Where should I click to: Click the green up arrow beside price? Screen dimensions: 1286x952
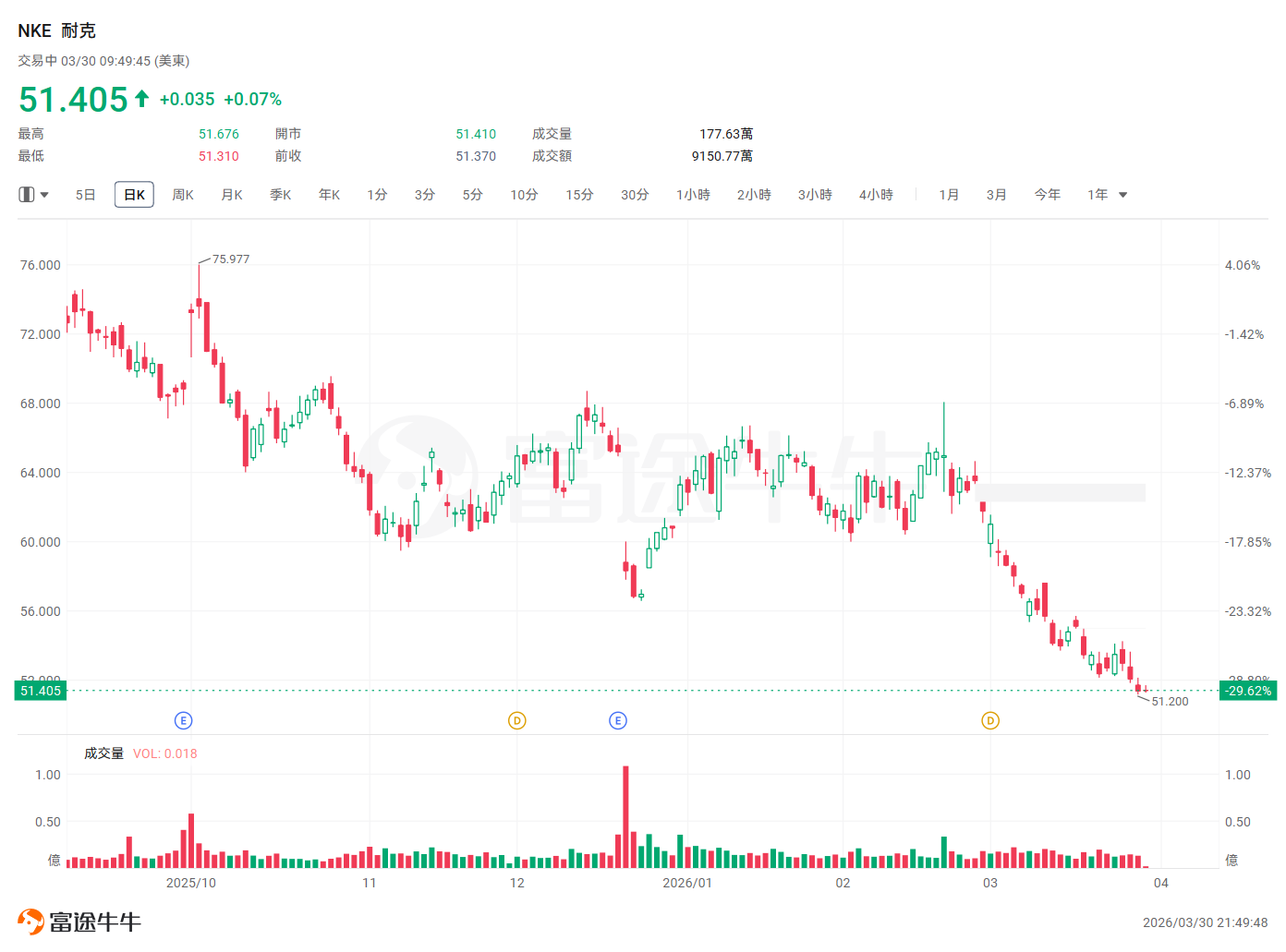pos(141,99)
